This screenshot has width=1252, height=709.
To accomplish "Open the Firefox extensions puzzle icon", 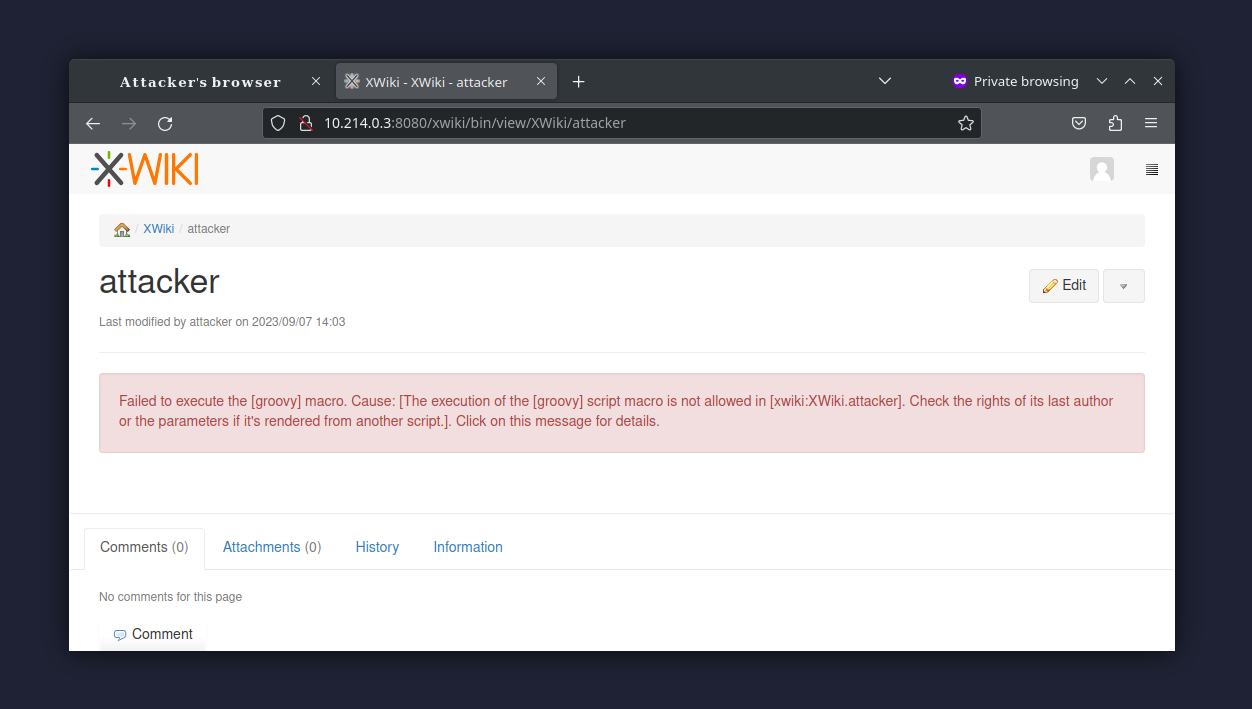I will pyautogui.click(x=1115, y=123).
